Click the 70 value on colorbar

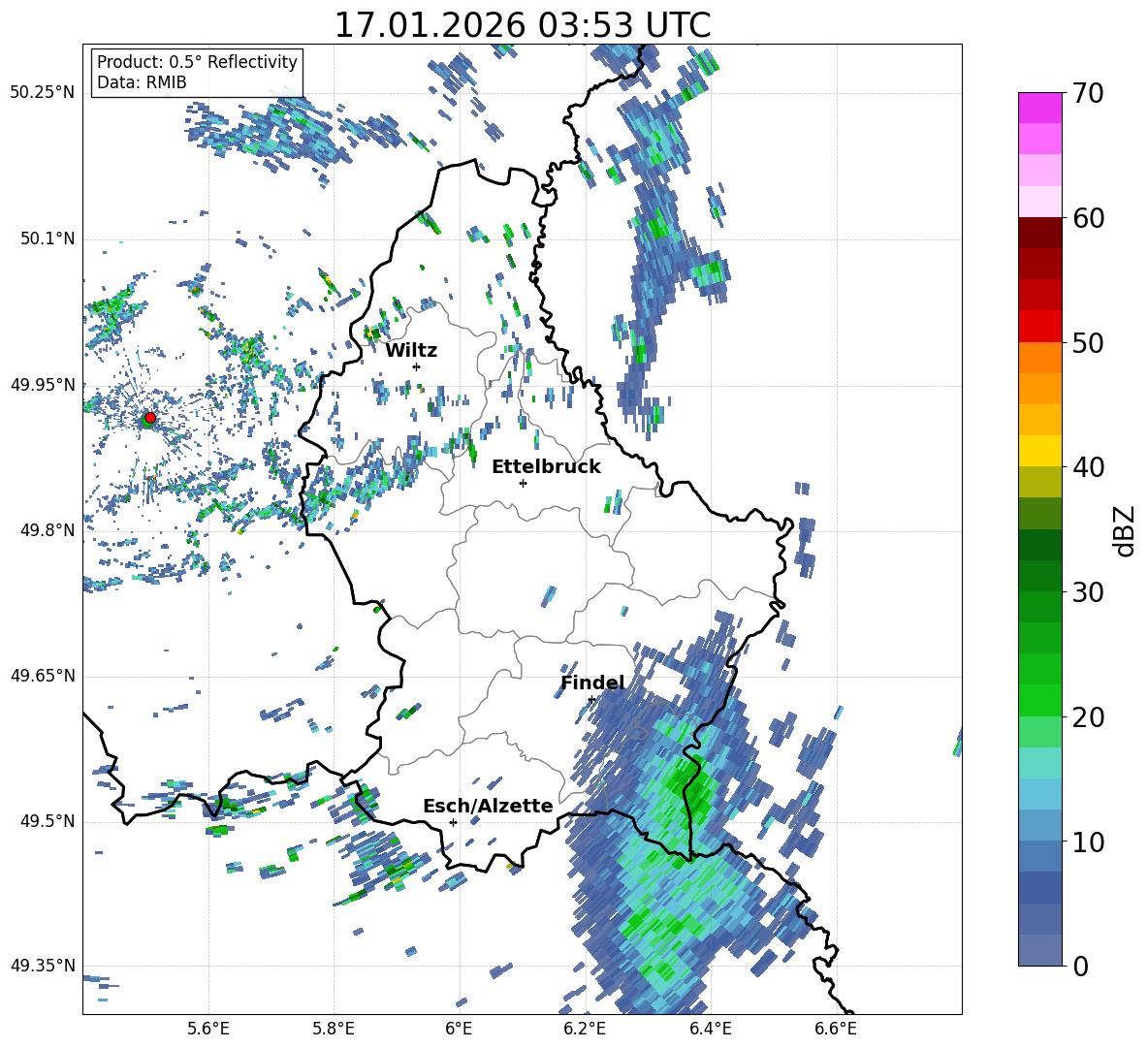(x=1088, y=94)
